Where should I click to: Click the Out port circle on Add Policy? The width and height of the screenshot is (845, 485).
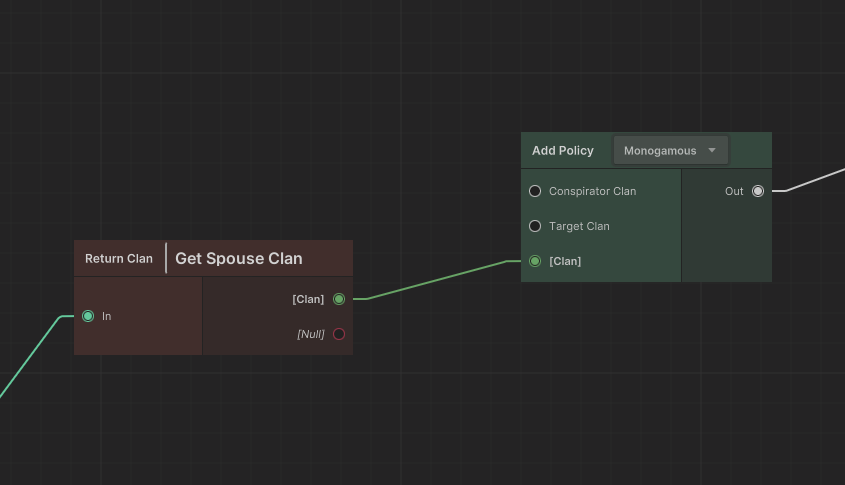click(x=758, y=191)
